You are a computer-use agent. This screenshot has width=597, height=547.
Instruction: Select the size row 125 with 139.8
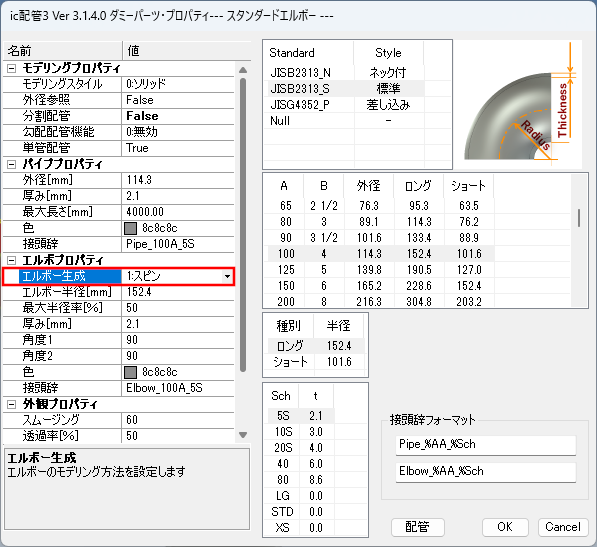(x=381, y=270)
